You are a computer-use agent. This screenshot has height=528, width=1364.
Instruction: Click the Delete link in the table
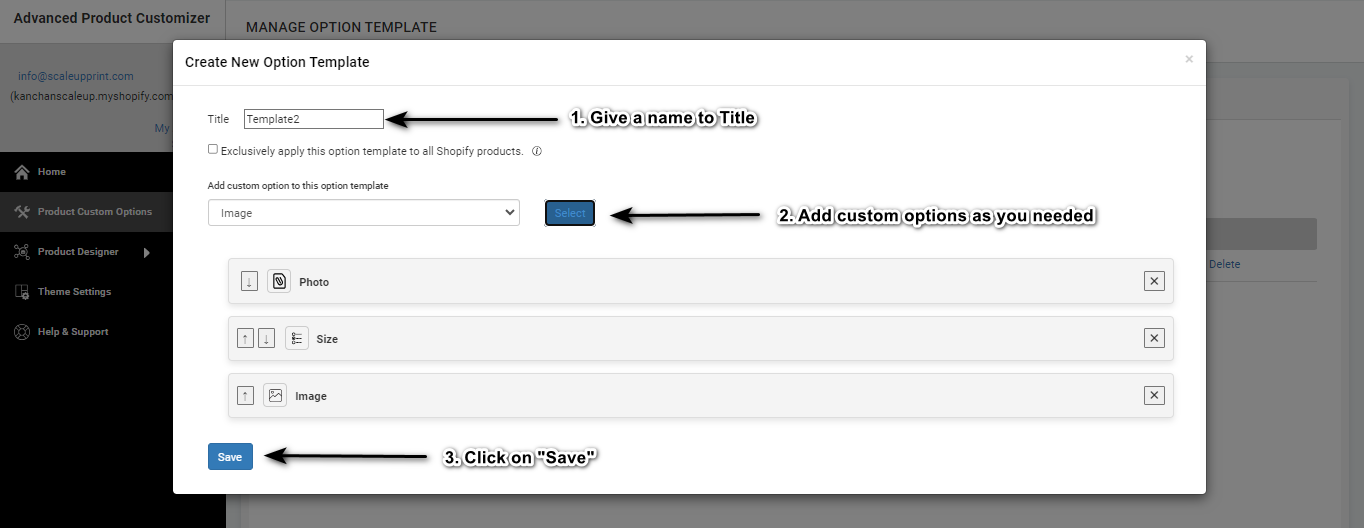[1224, 265]
